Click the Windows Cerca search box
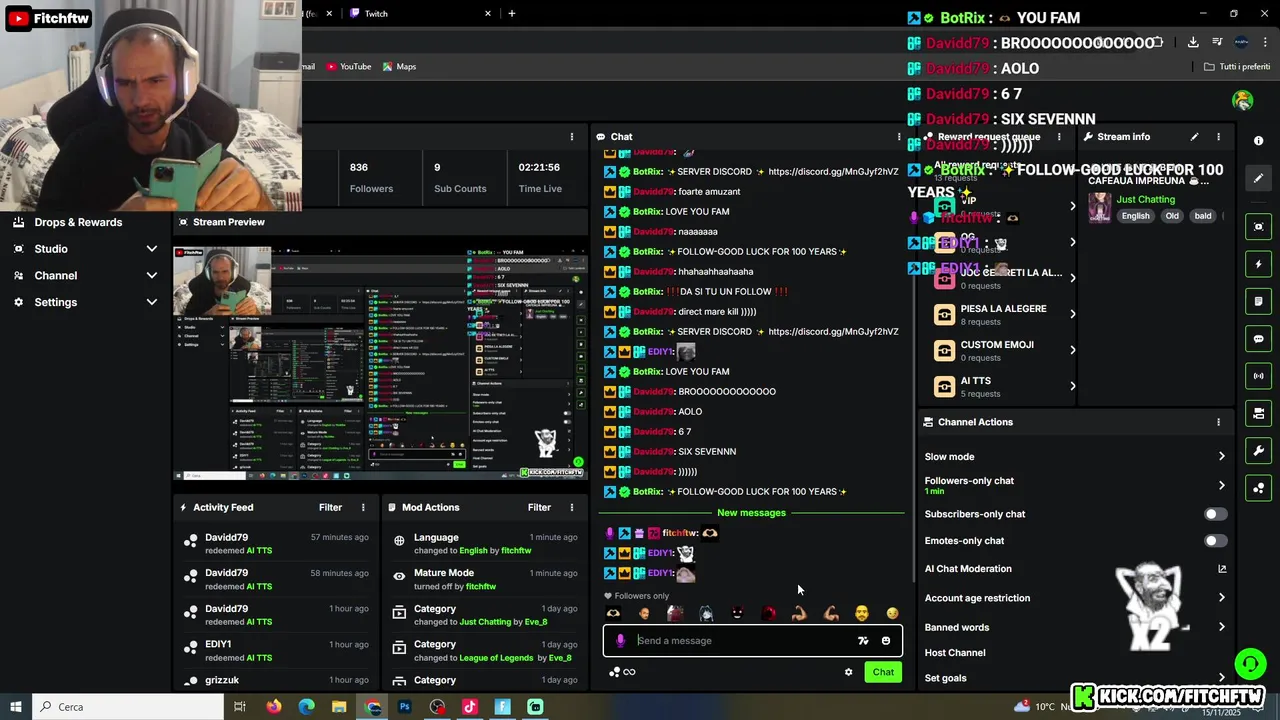This screenshot has height=720, width=1280. pos(128,707)
